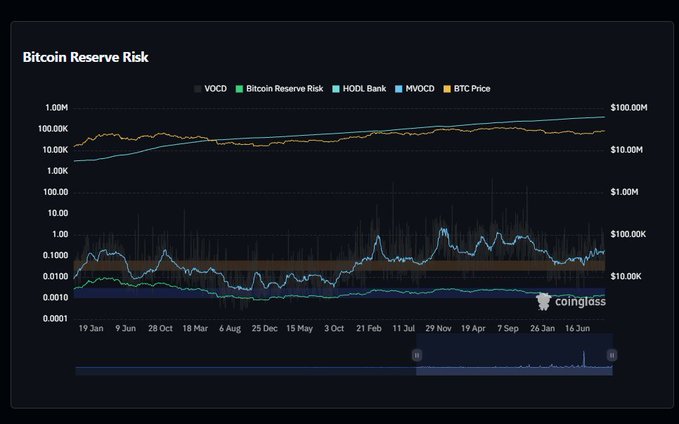Click the blue MVOCD legend swatch
The width and height of the screenshot is (679, 424).
(399, 89)
